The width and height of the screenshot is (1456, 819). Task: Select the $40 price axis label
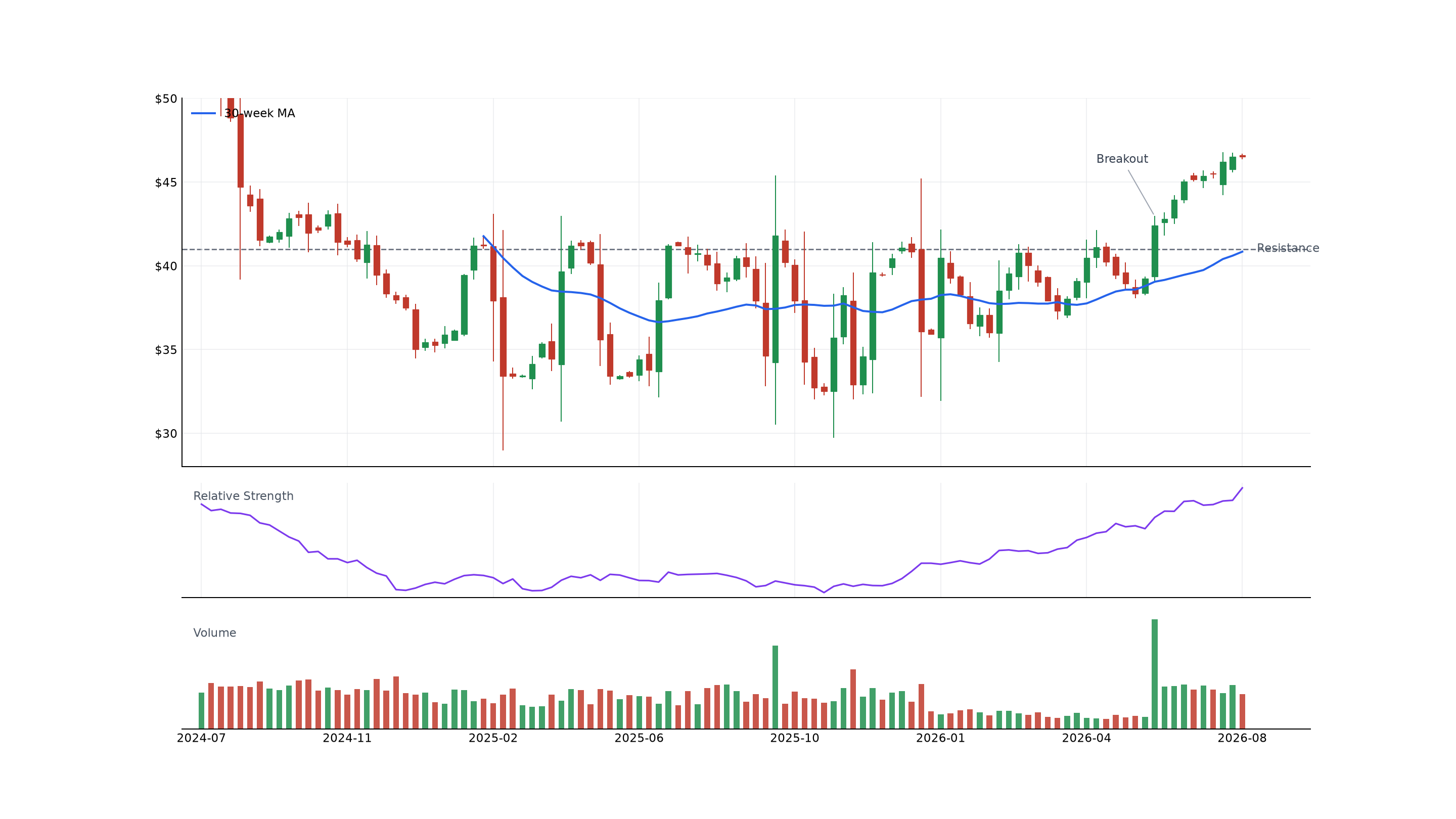pos(166,266)
